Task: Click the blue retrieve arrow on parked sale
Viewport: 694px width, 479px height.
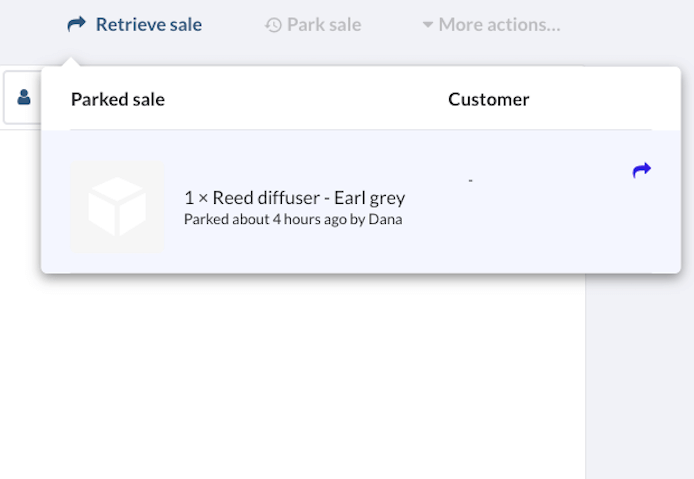Action: click(x=642, y=170)
